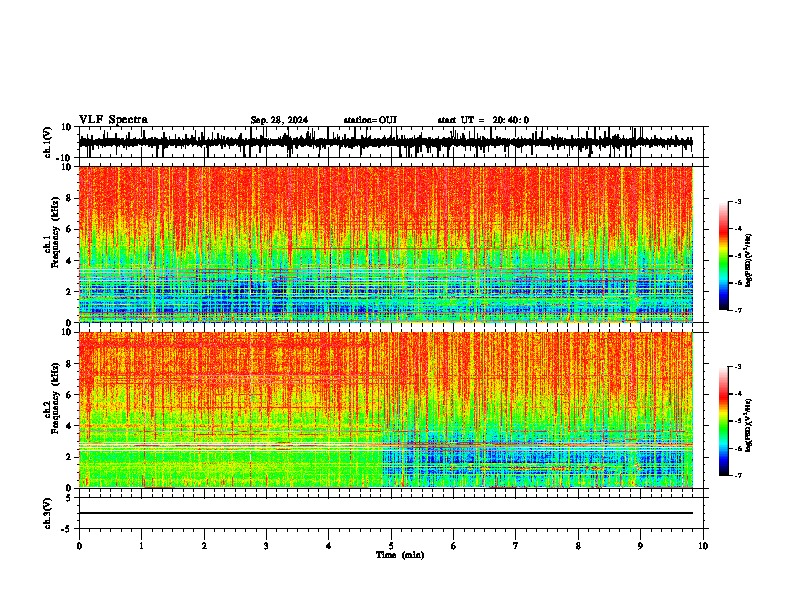Click the "-3" label on ch.1 colorbar
The width and height of the screenshot is (792, 612).
coord(737,201)
